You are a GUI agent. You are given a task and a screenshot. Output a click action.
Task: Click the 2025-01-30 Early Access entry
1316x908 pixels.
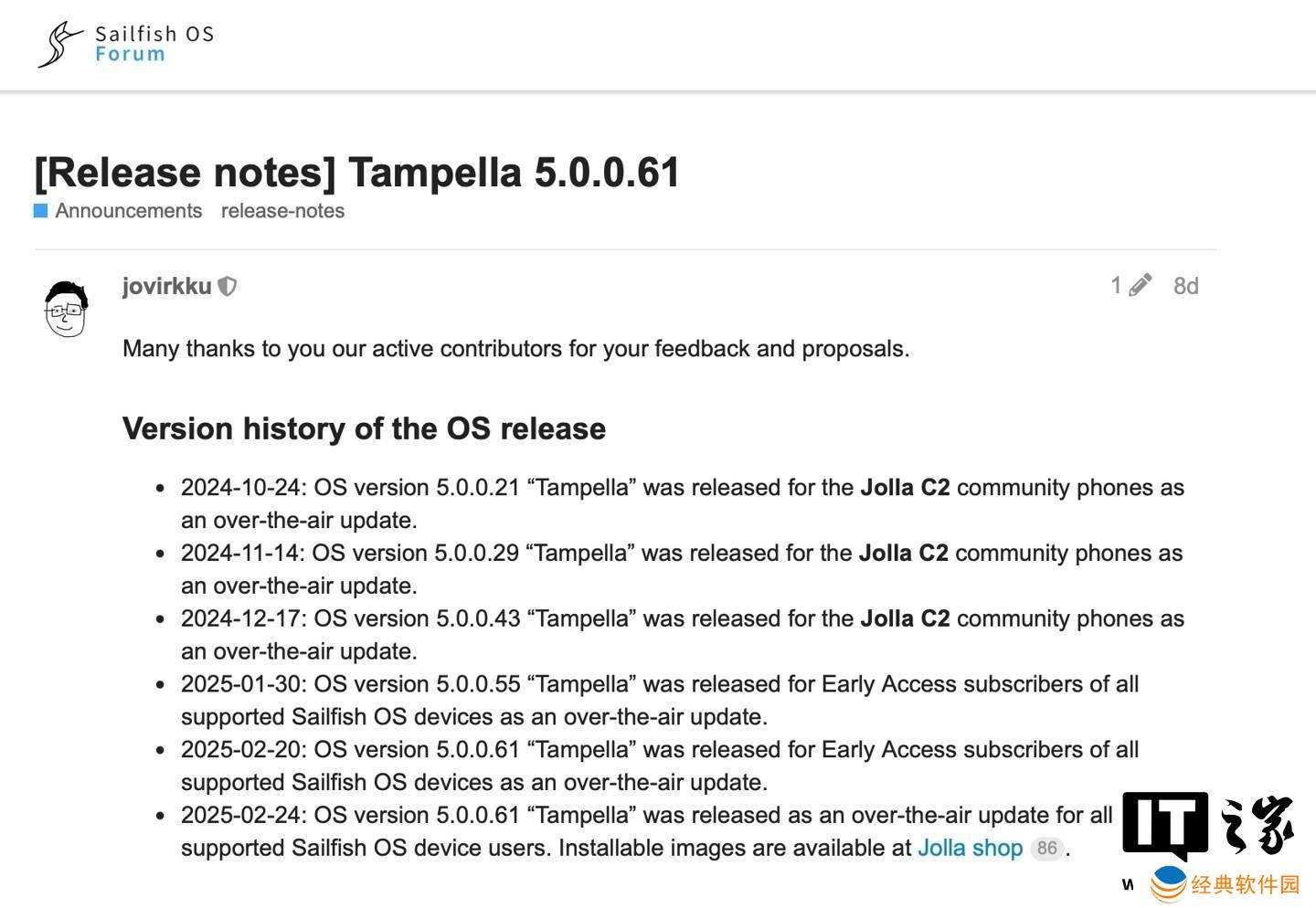660,700
